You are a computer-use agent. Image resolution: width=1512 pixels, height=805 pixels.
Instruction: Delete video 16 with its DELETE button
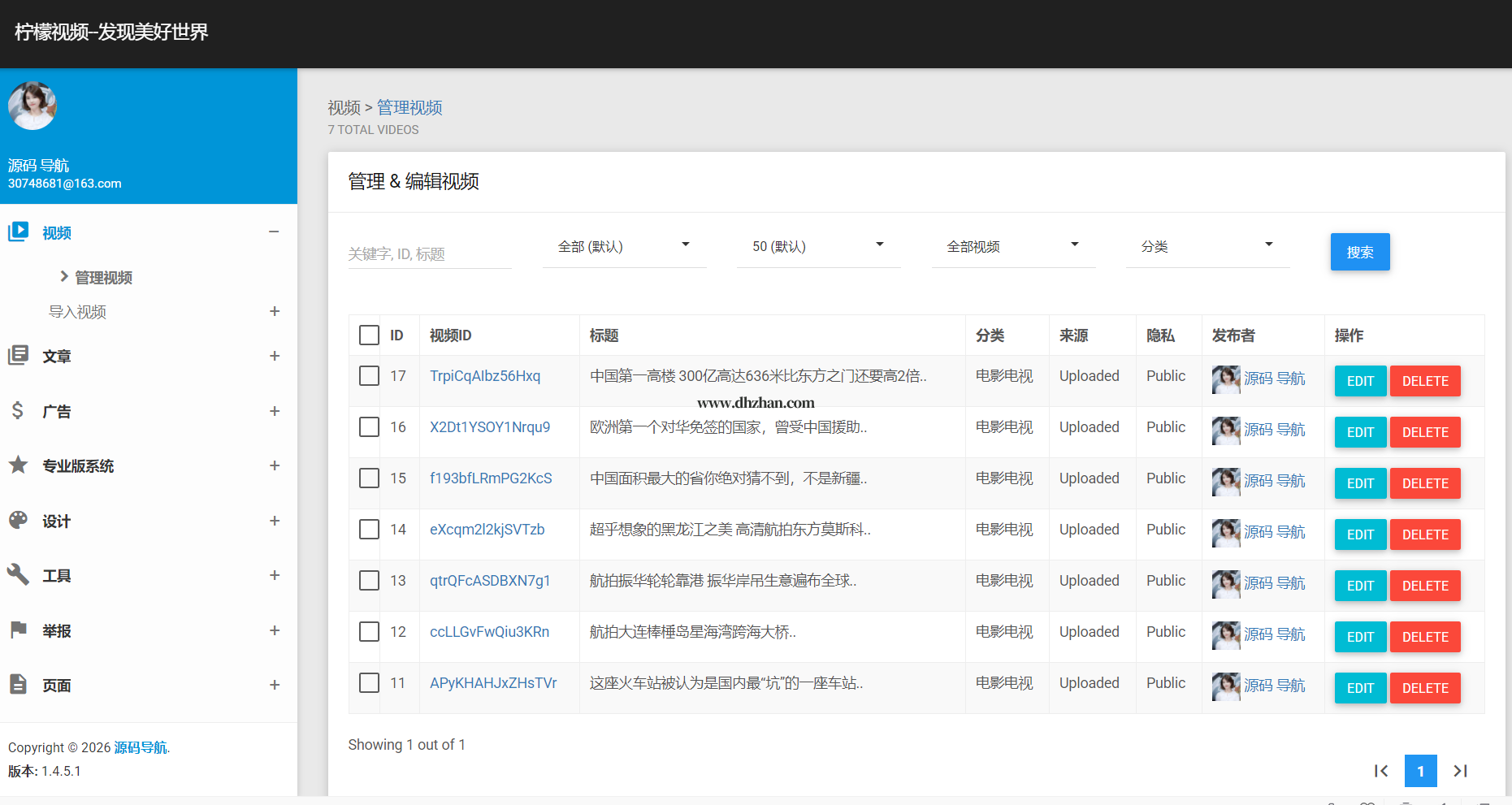pos(1424,432)
